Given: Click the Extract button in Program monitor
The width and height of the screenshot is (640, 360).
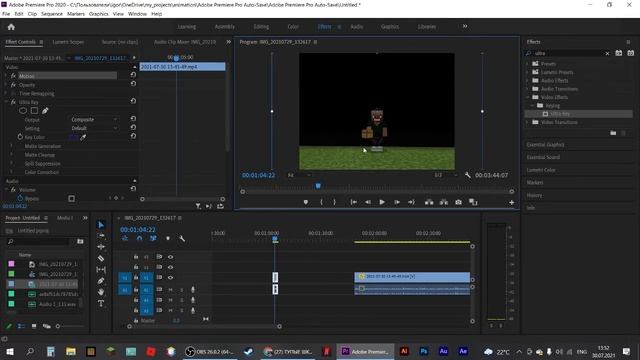Looking at the screenshot, I should [444, 202].
